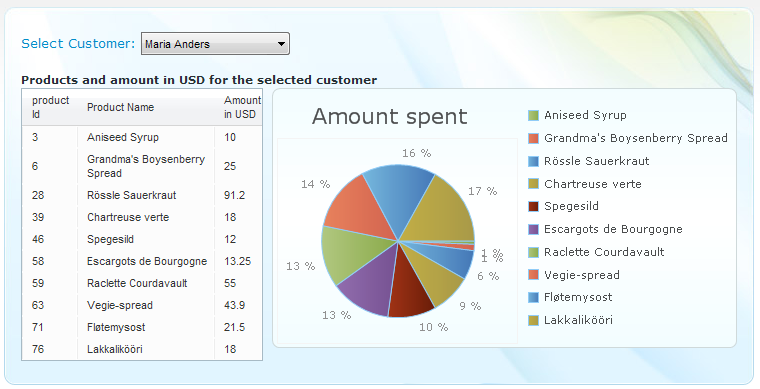Click Spegesild legend color swatch
The height and width of the screenshot is (389, 760).
pos(533,206)
